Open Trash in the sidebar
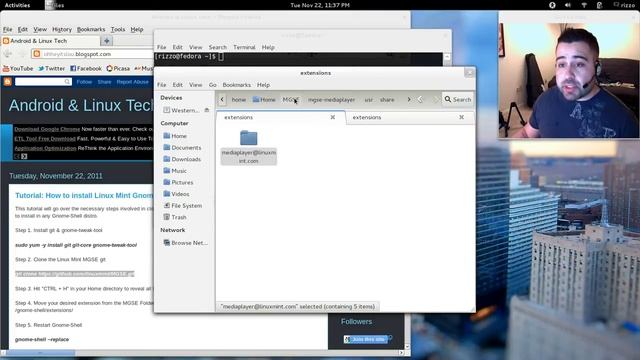Screen dimensions: 640x360 175,217
